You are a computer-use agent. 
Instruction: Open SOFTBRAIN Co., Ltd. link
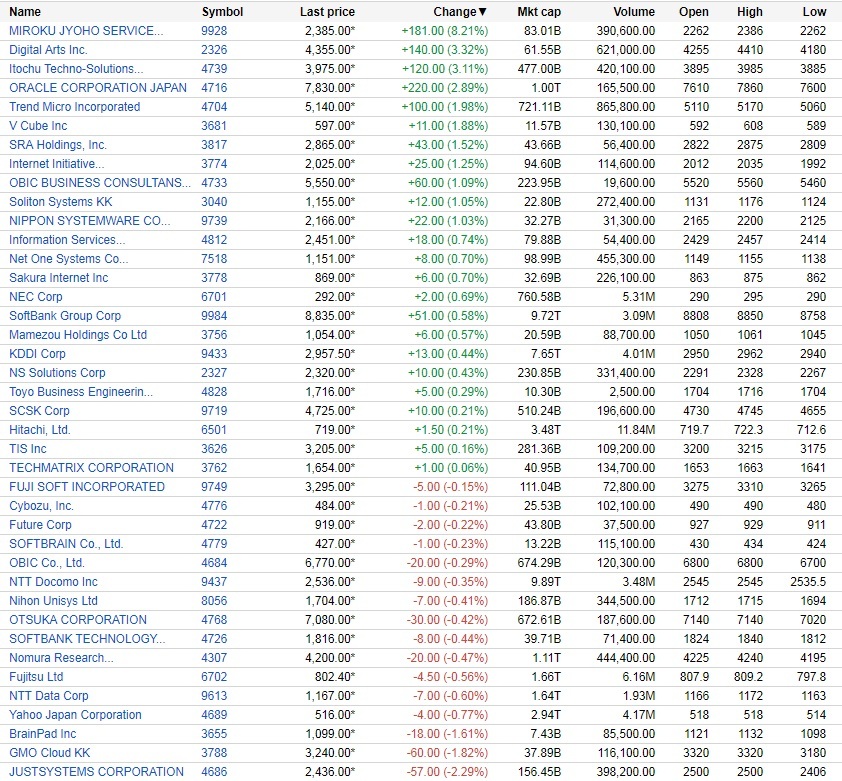point(66,544)
